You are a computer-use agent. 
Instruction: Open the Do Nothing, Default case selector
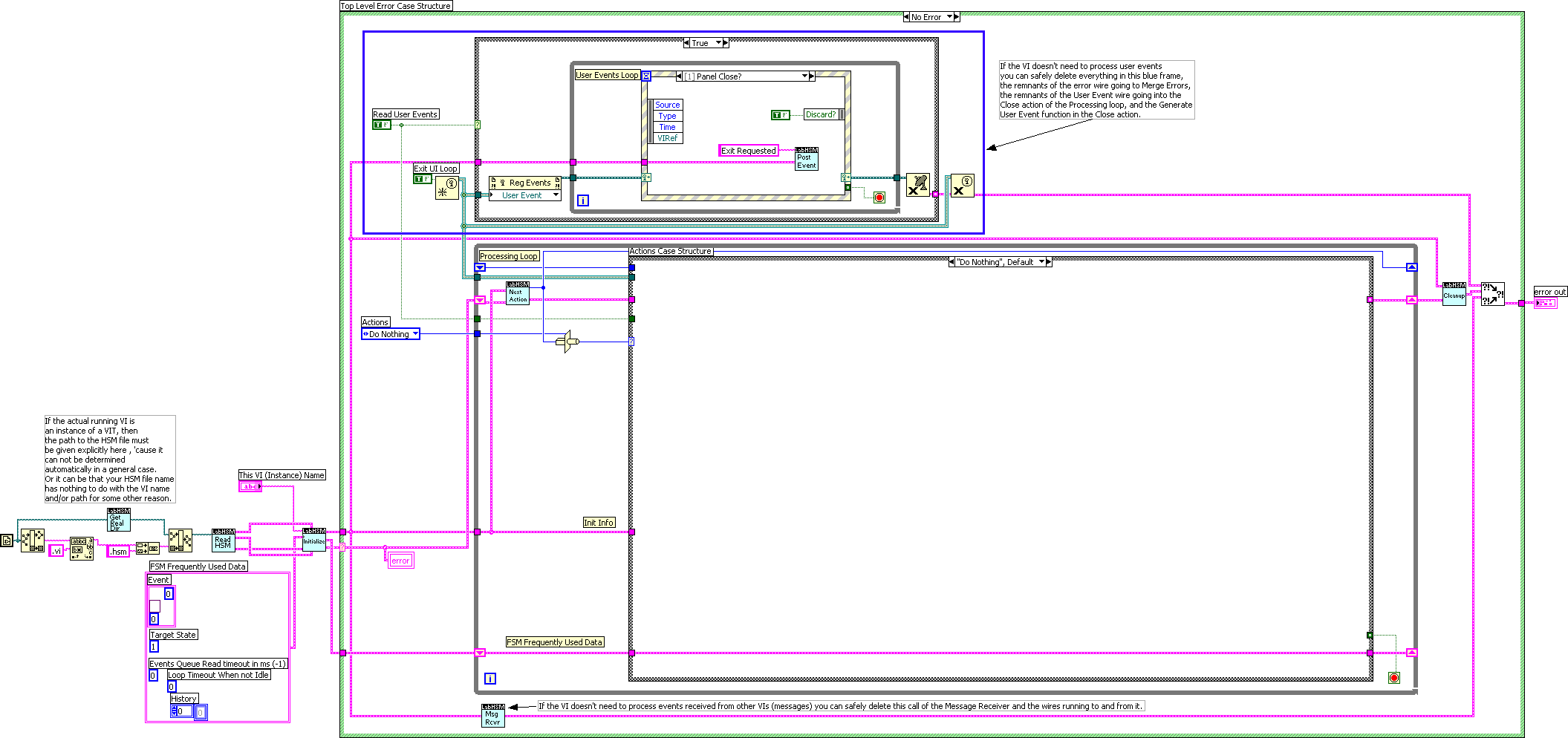pyautogui.click(x=1041, y=262)
